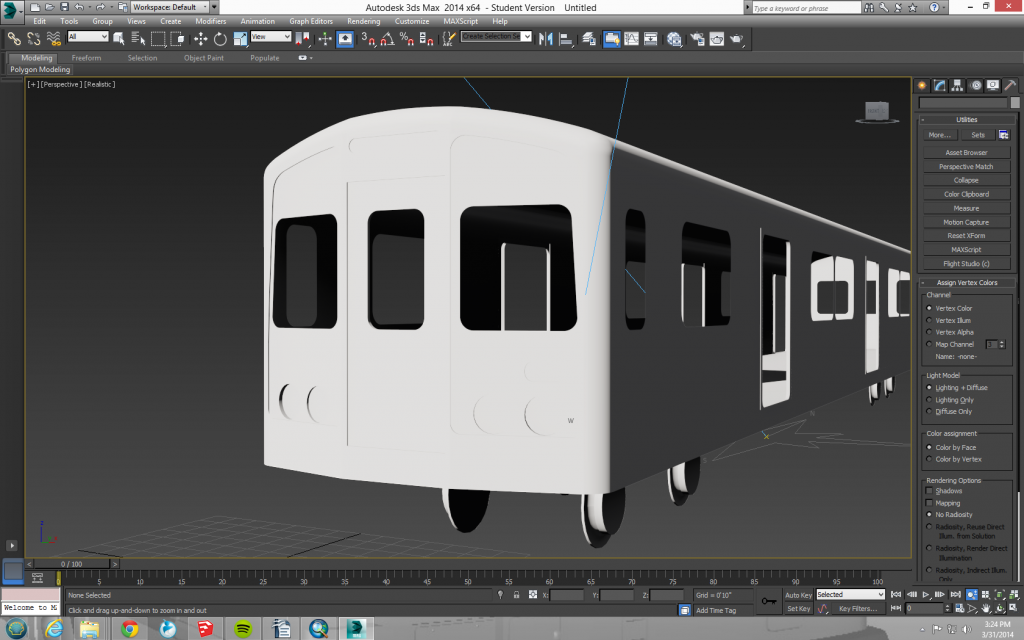Click the Configure Button Sets icon
The height and width of the screenshot is (640, 1024).
tap(1004, 135)
